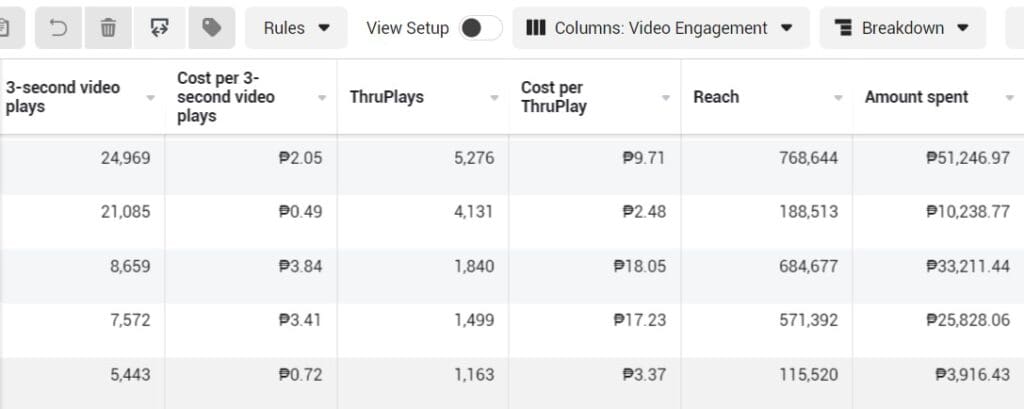Open sort menu arrow for Reach column
This screenshot has height=409, width=1024.
coord(839,98)
